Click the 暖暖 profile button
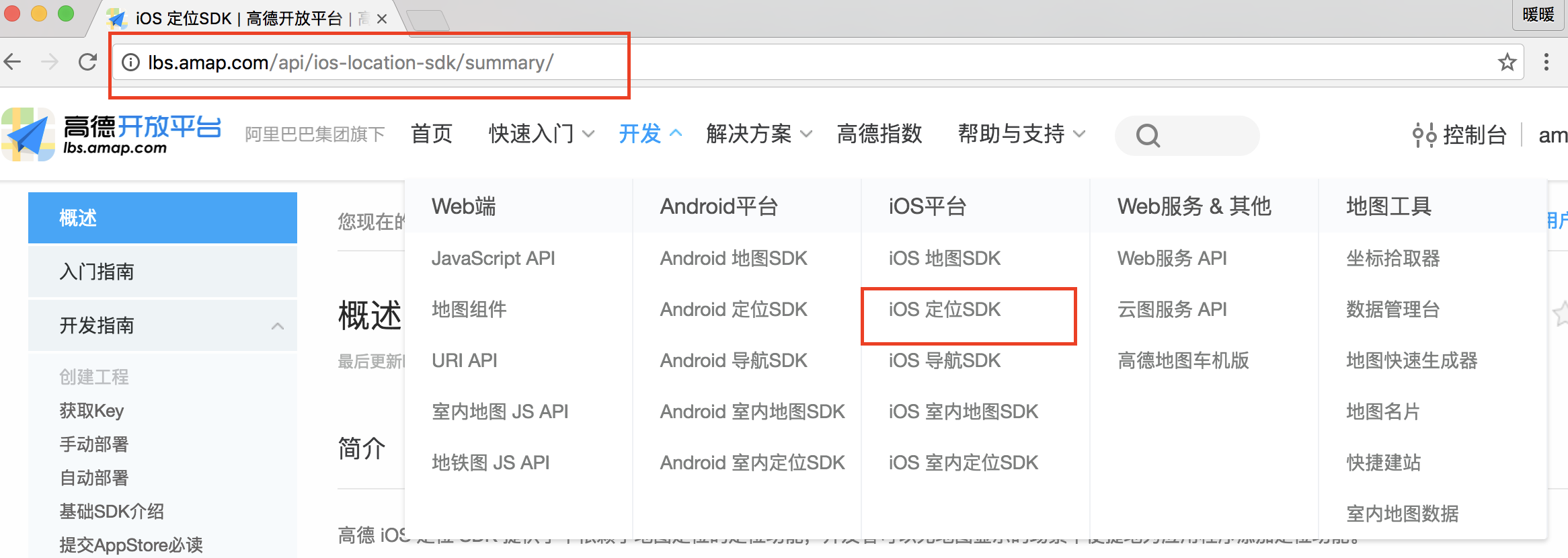The width and height of the screenshot is (1568, 558). tap(1538, 15)
